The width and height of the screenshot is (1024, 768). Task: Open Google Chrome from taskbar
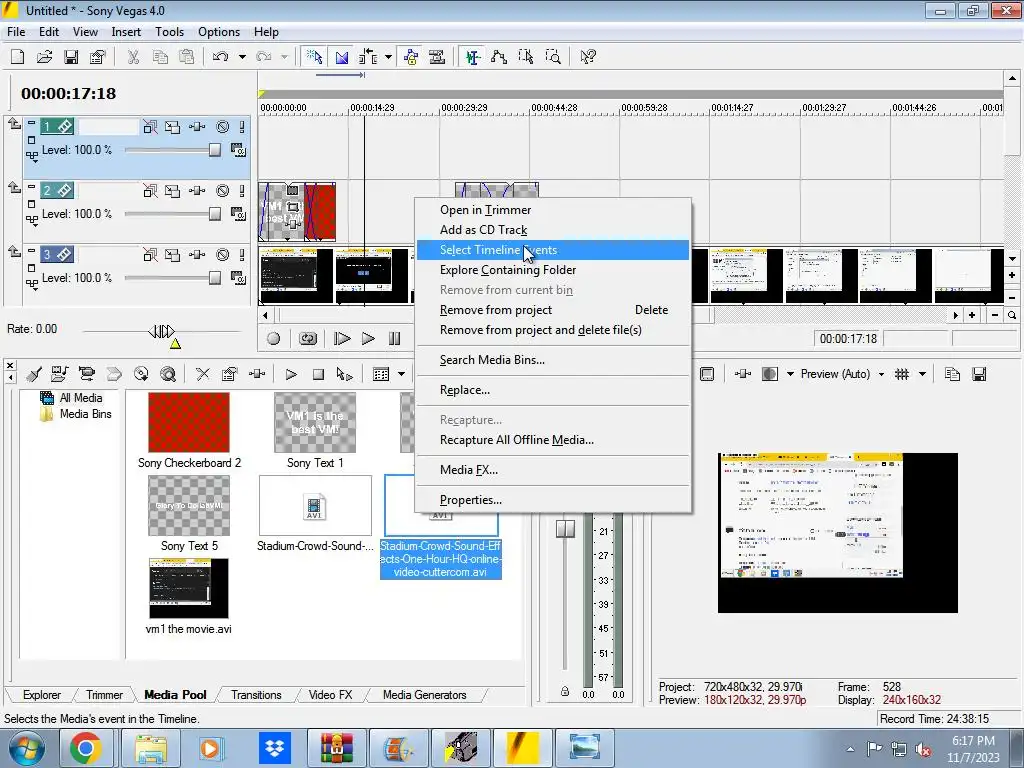(x=86, y=748)
